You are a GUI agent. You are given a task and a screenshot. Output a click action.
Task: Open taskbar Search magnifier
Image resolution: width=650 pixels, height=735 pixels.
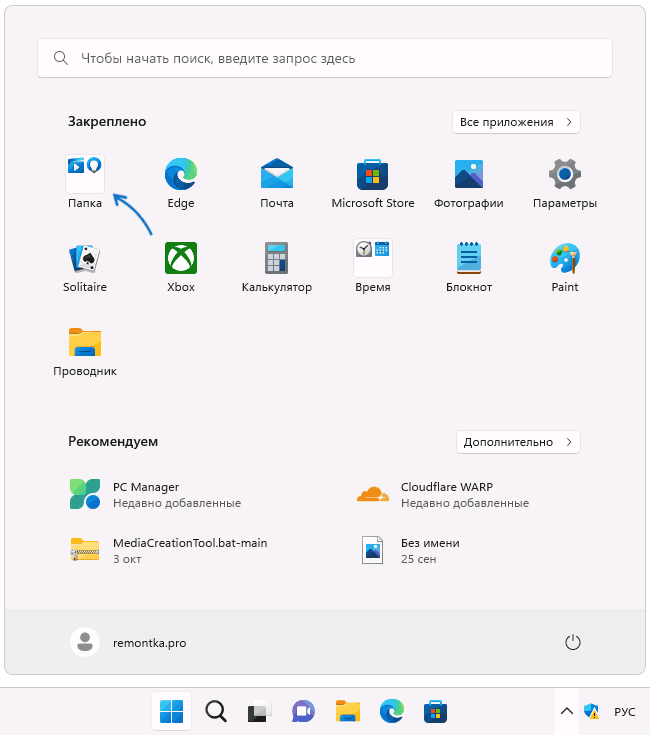(216, 711)
